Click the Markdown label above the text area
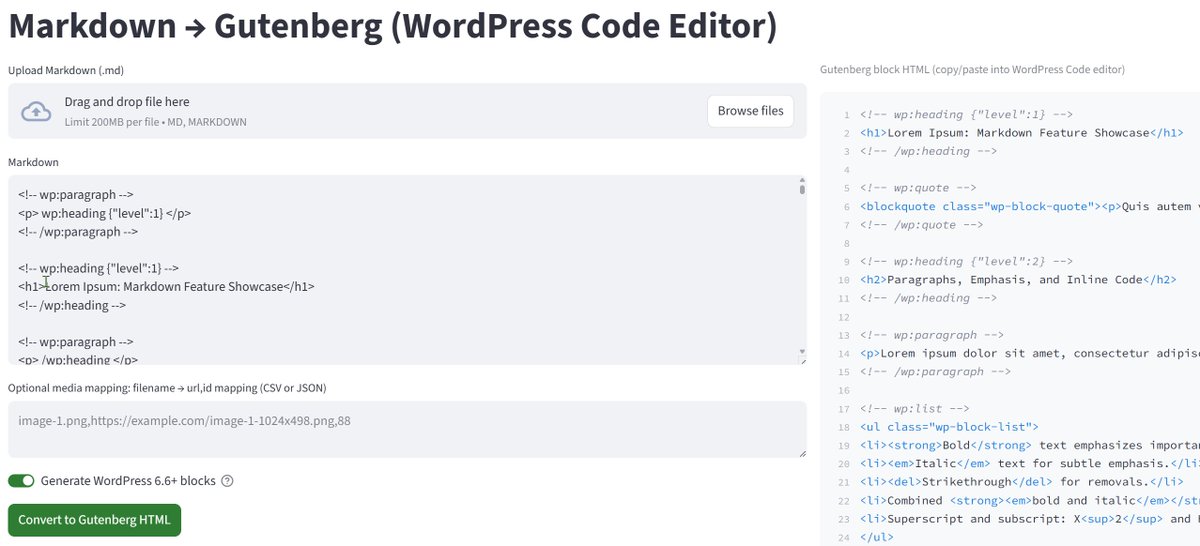1200x546 pixels. pyautogui.click(x=34, y=162)
